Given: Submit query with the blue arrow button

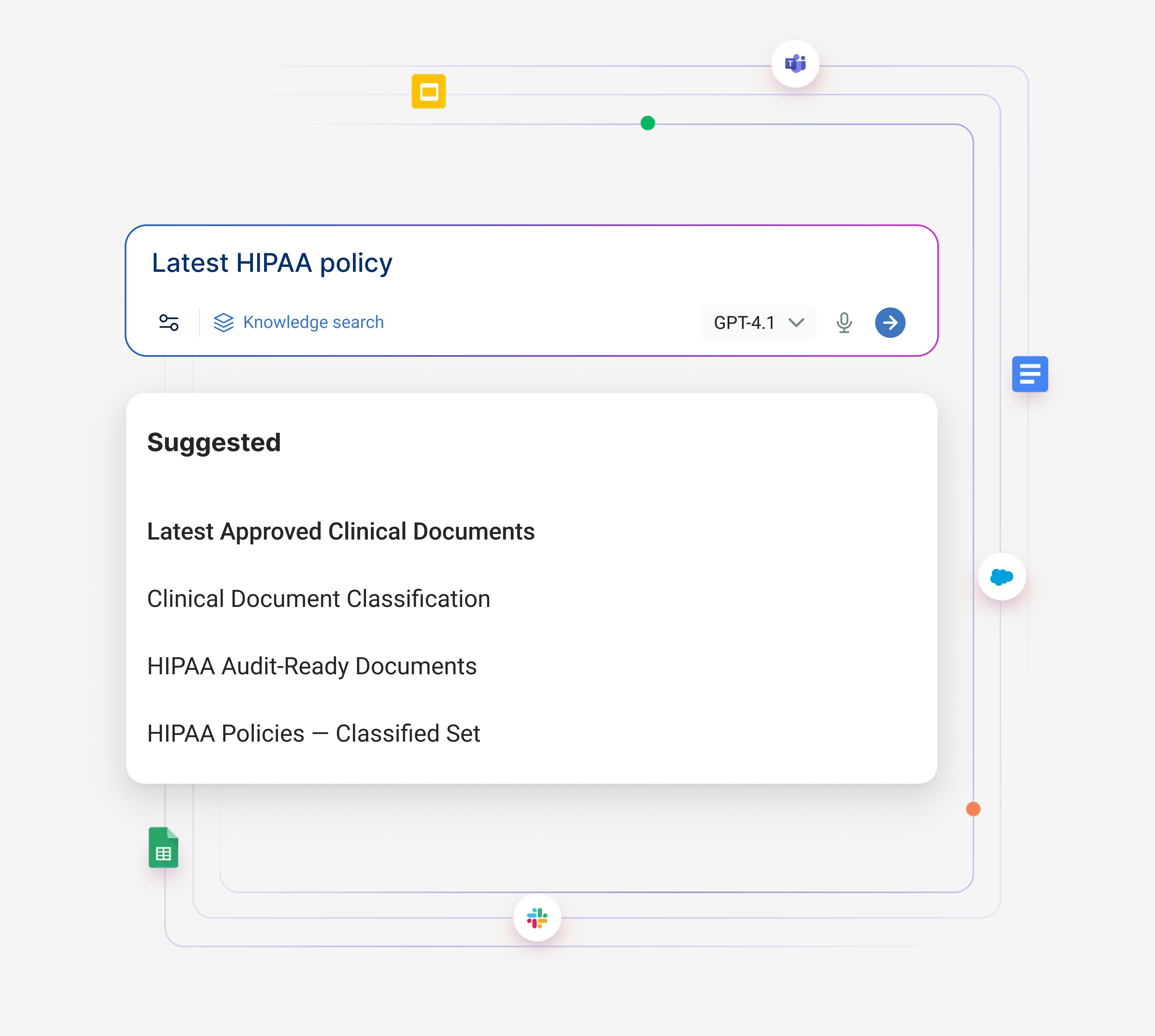Looking at the screenshot, I should coord(890,323).
